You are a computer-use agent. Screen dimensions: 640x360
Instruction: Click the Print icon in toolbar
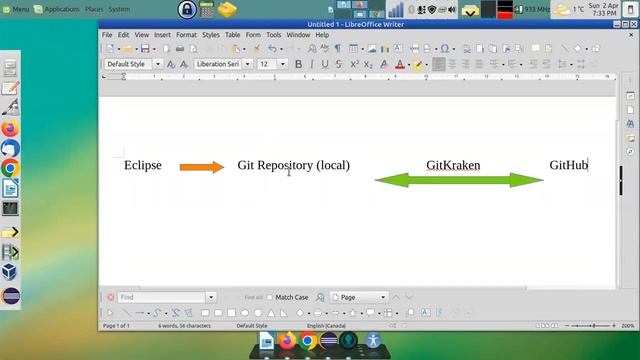[180, 49]
